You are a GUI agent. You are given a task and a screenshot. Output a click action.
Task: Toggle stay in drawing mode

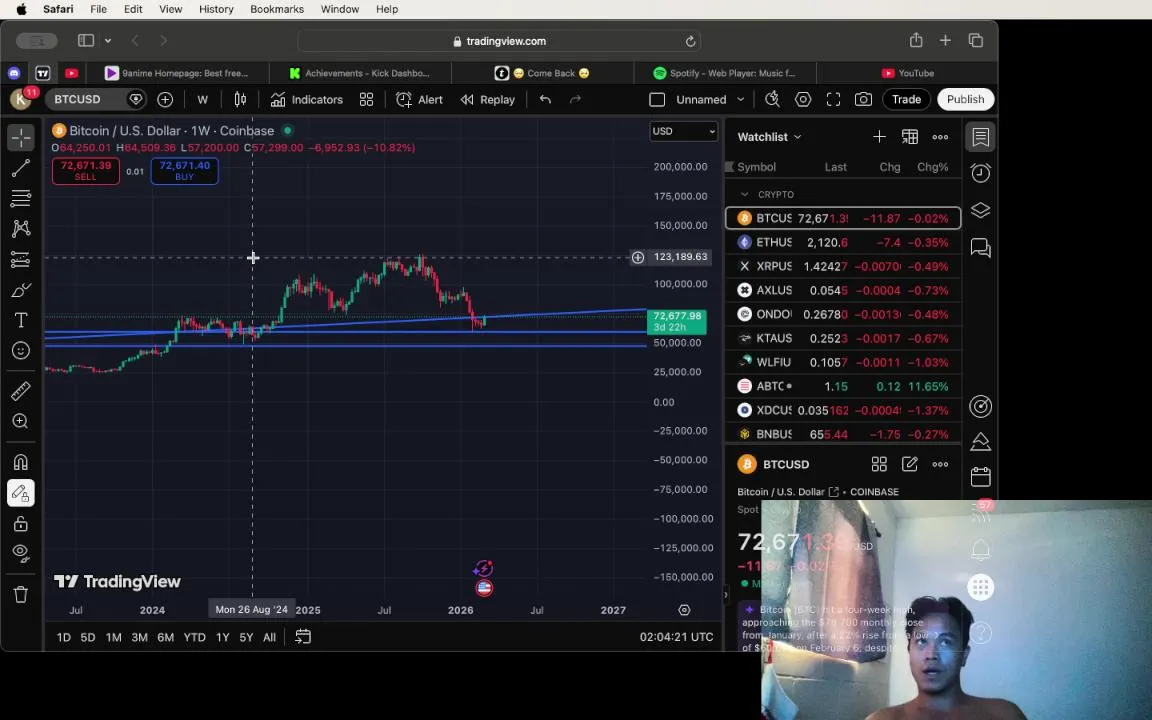(21, 493)
